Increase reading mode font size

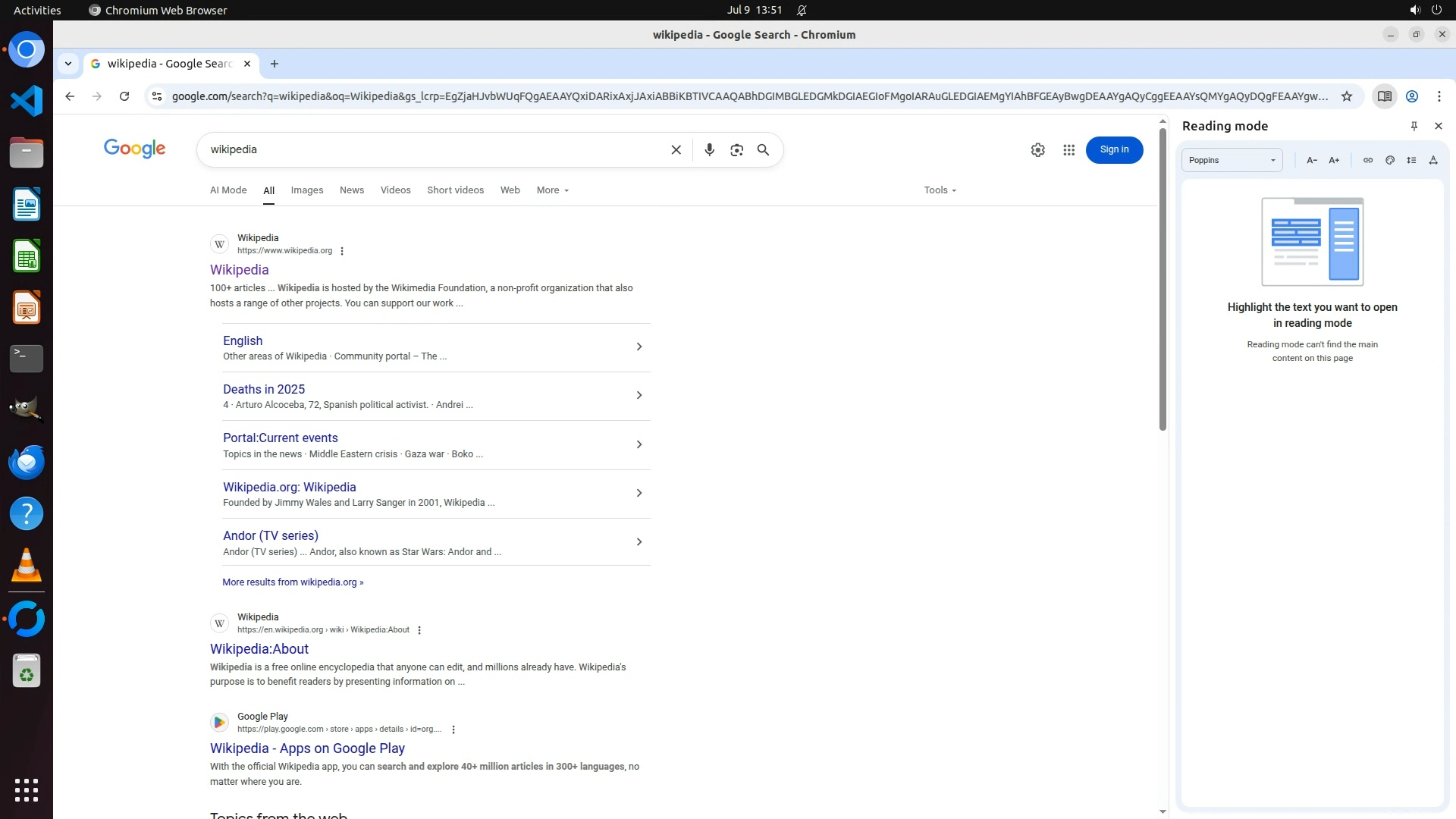point(1334,160)
